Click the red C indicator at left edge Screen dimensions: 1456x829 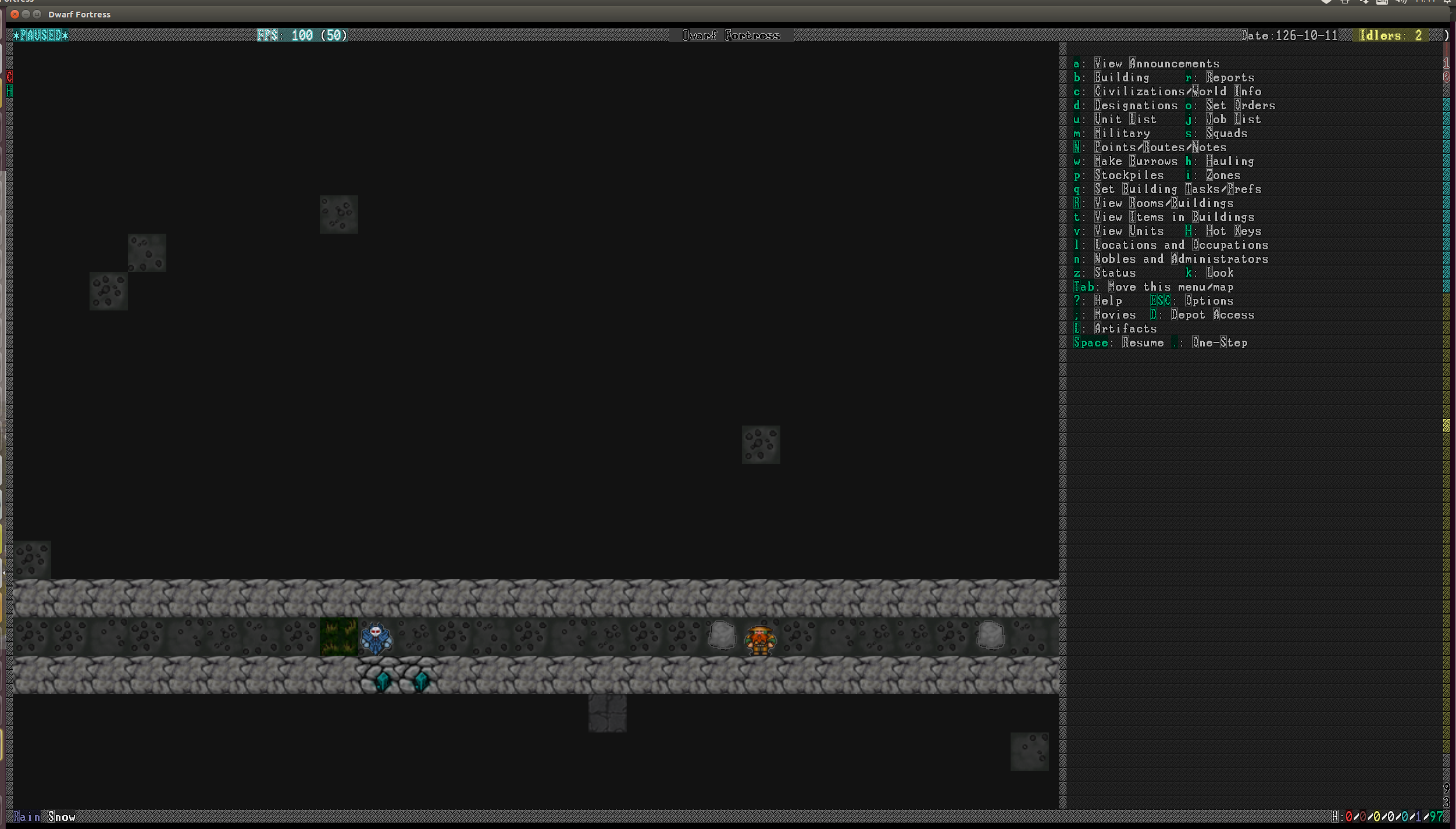[x=9, y=77]
